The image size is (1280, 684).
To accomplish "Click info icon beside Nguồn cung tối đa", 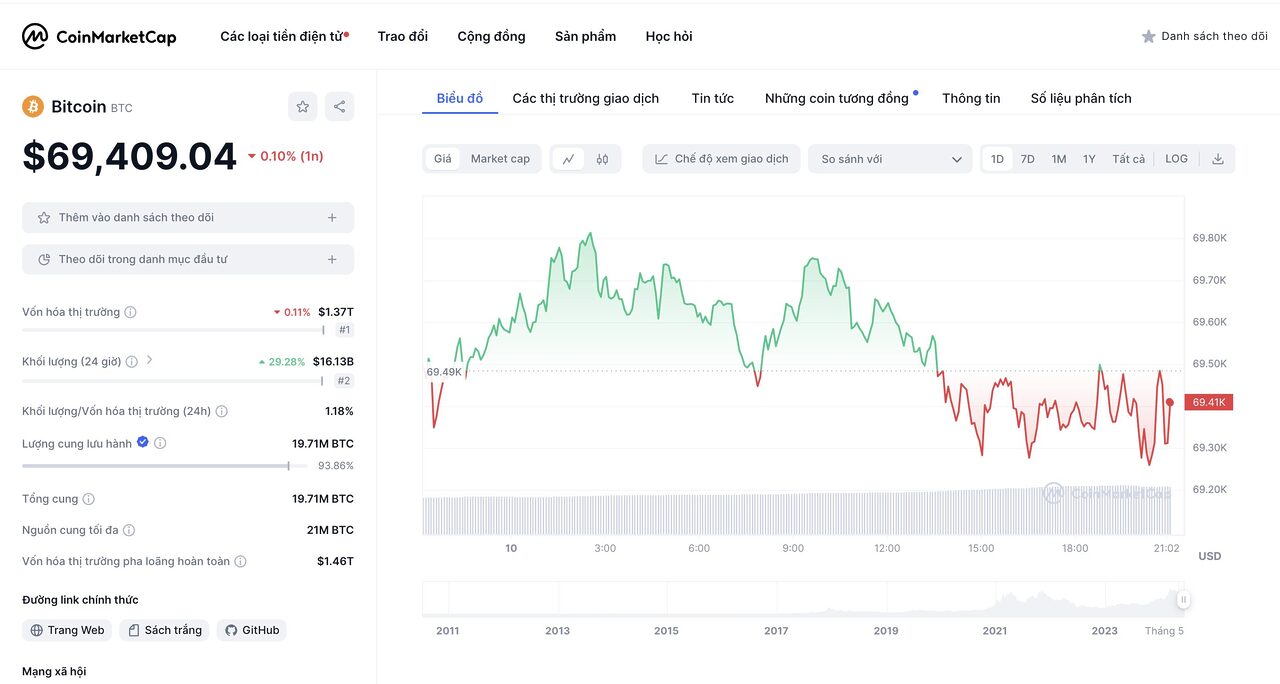I will (x=129, y=530).
